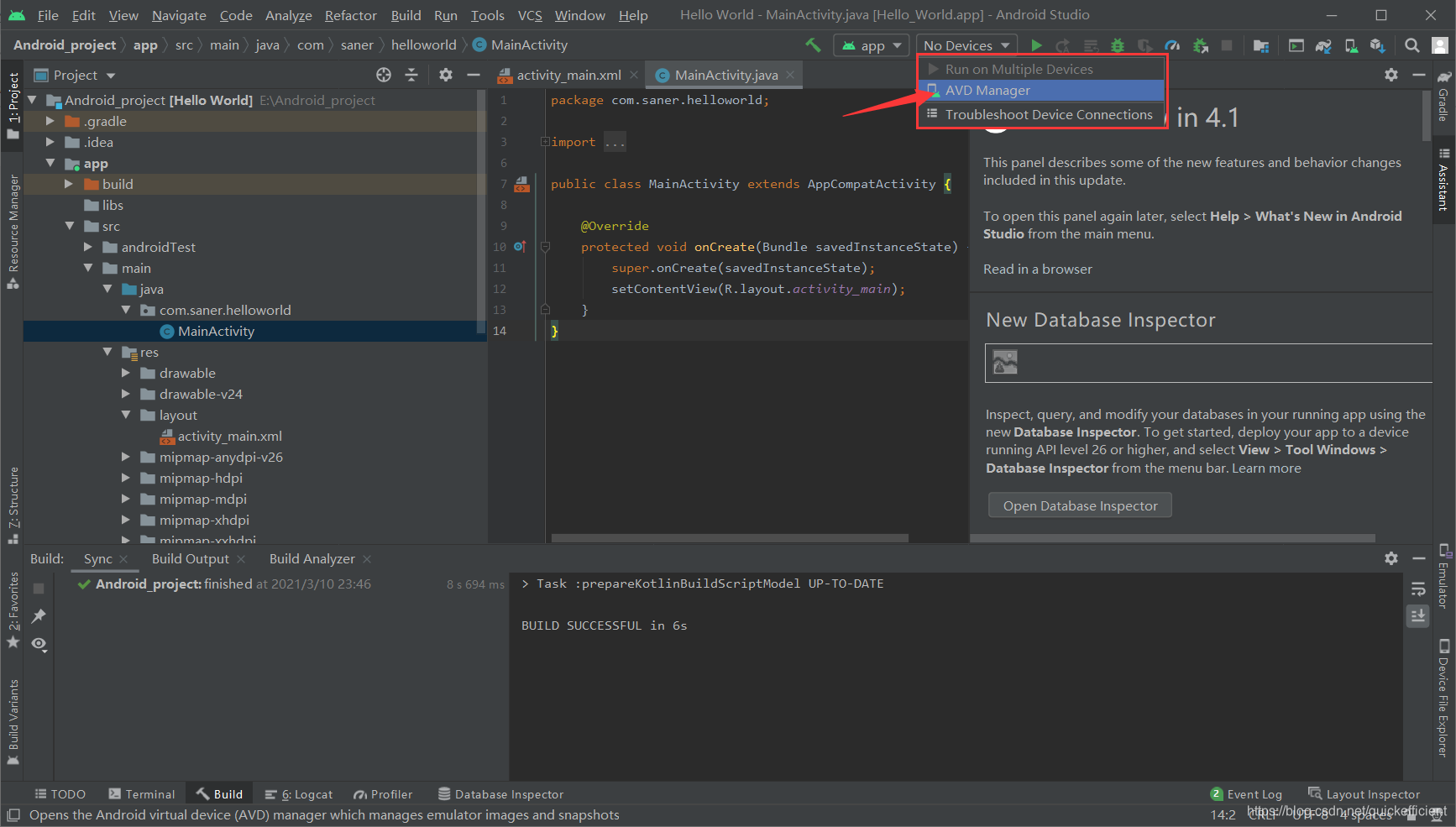The height and width of the screenshot is (827, 1456).
Task: Click the user account avatar icon
Action: pyautogui.click(x=1439, y=45)
